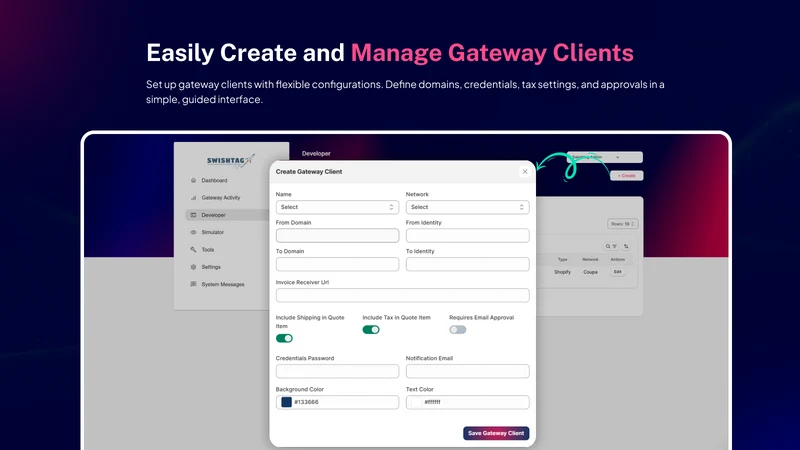Viewport: 800px width, 450px height.
Task: Open the Tools menu item
Action: pos(208,249)
